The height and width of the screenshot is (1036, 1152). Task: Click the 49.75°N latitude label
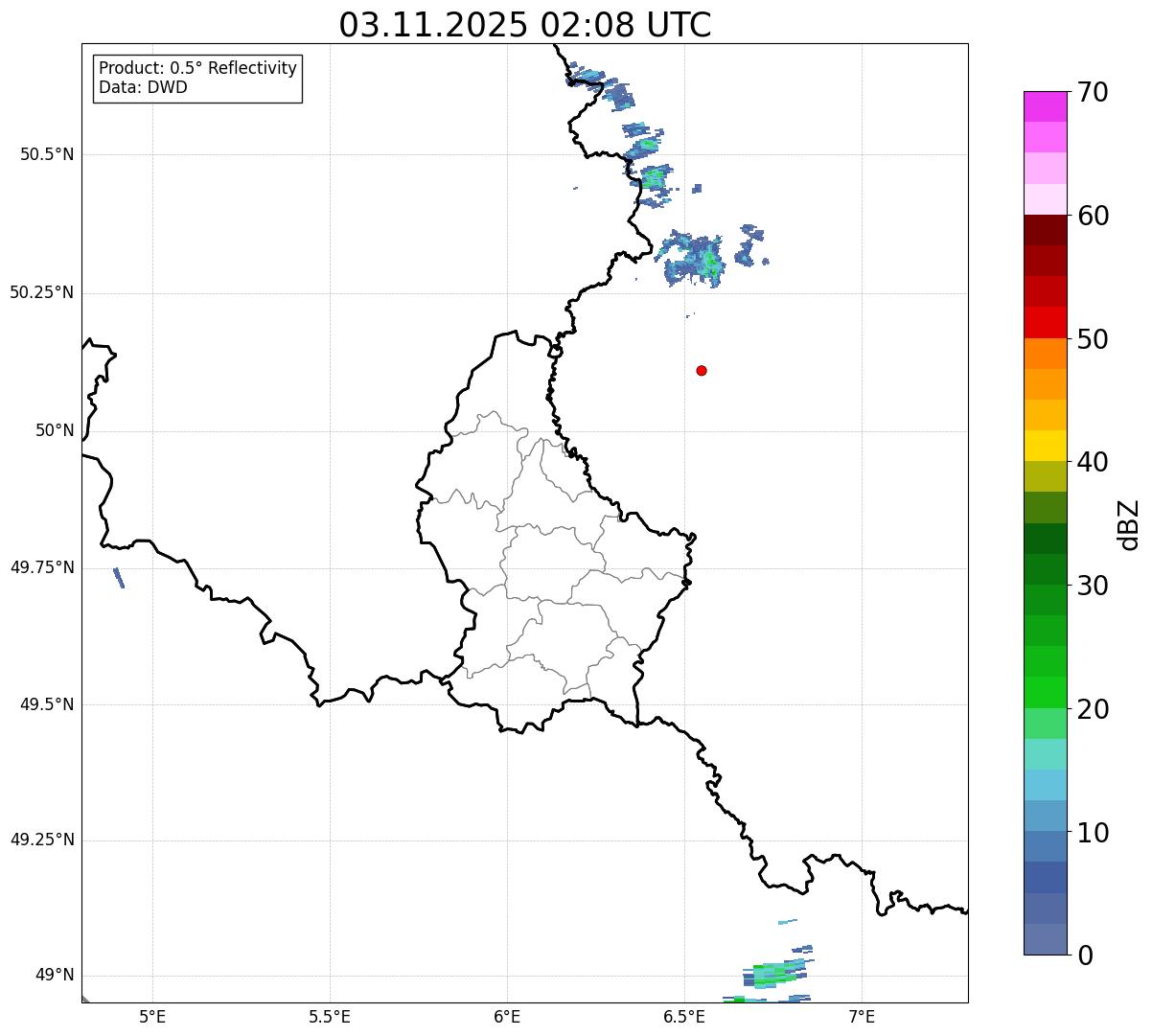coord(42,567)
